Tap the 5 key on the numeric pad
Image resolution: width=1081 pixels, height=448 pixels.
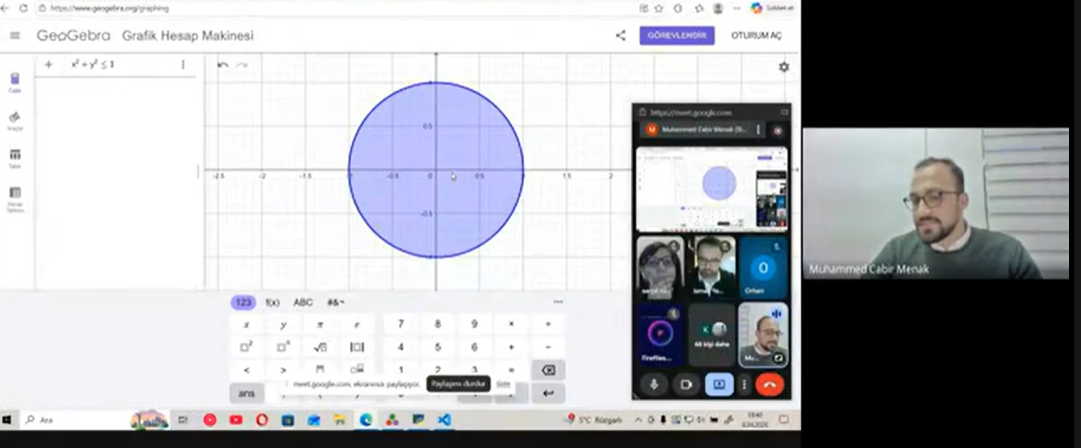coord(437,347)
